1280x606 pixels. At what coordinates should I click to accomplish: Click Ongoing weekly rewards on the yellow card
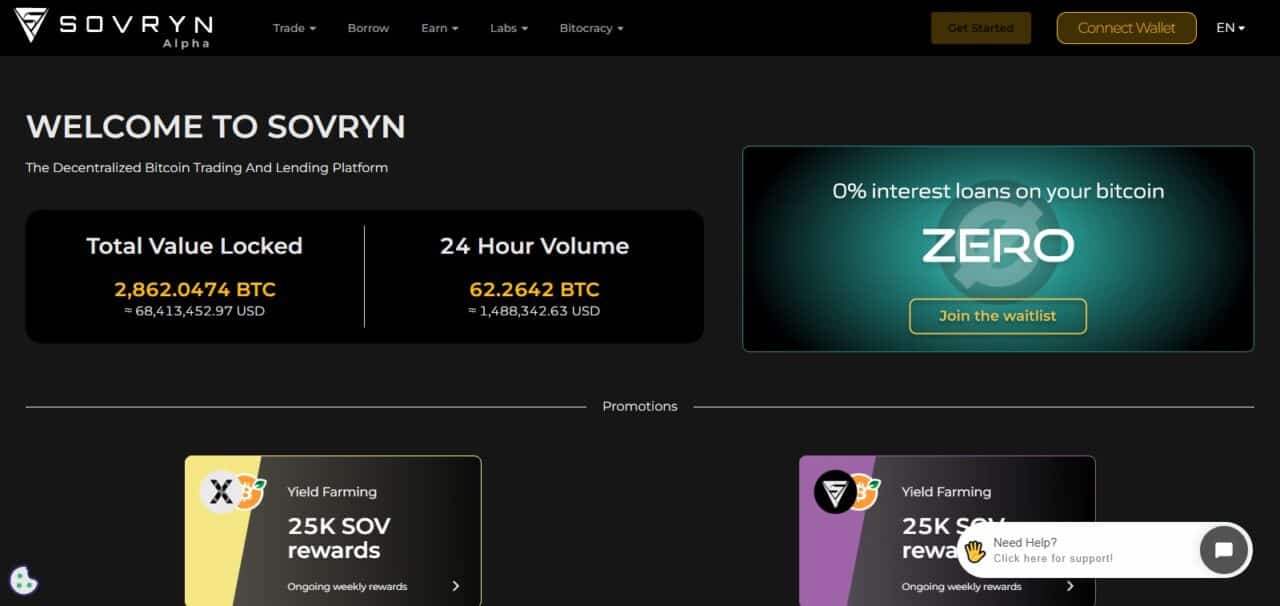coord(347,587)
